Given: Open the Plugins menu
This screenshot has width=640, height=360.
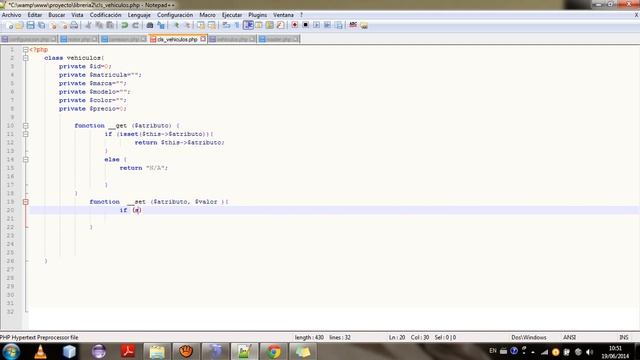Looking at the screenshot, I should click(x=258, y=15).
